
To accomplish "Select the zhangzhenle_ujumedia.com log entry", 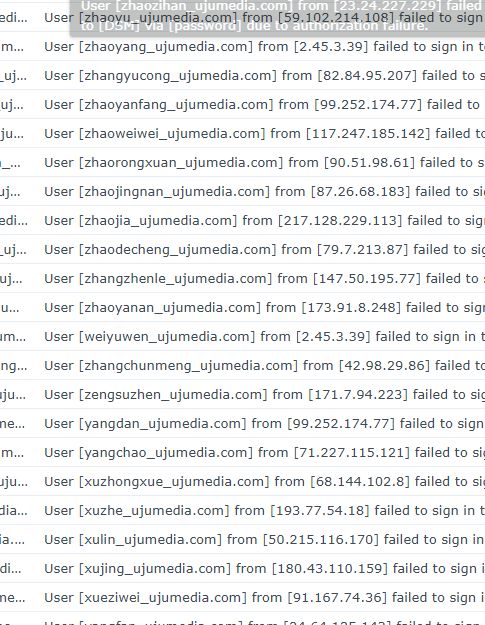I will click(242, 279).
